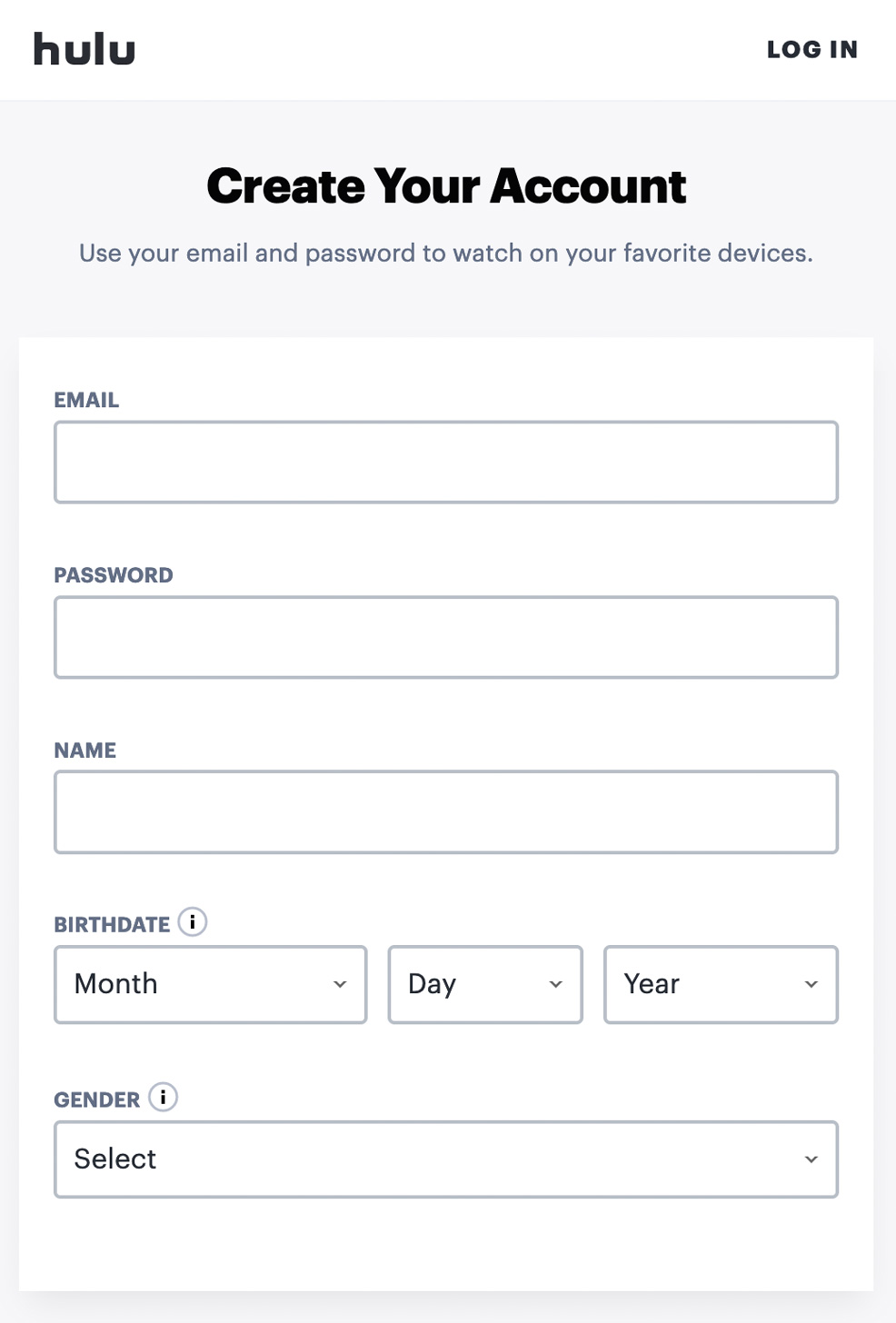896x1323 pixels.
Task: Click the PASSWORD field label
Action: [114, 575]
